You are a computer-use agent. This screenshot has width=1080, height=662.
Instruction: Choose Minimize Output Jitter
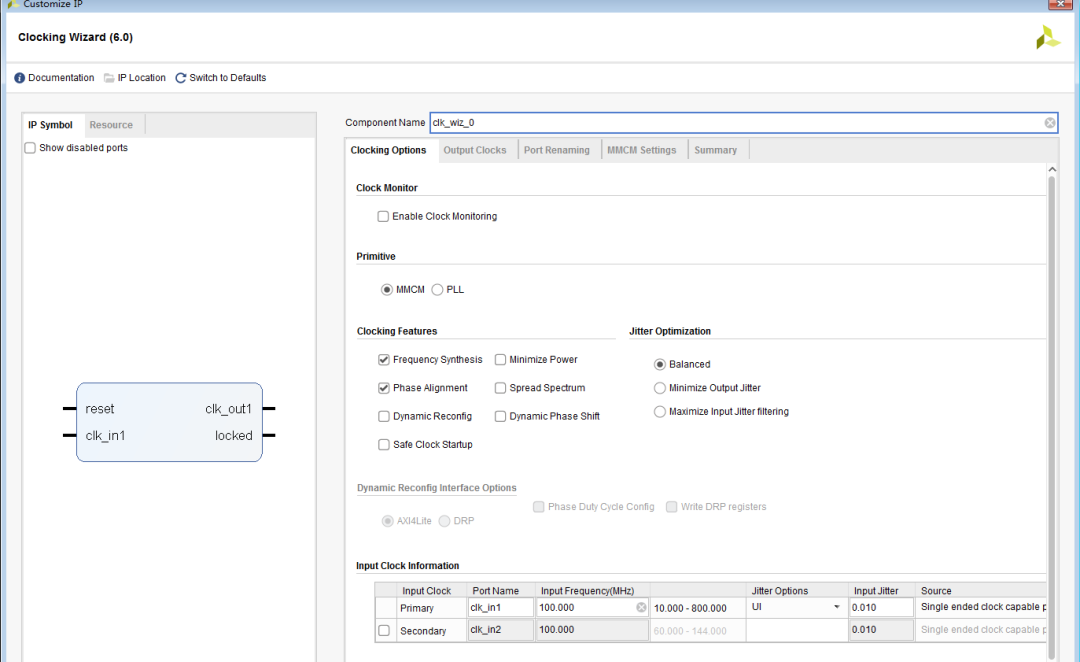click(660, 388)
